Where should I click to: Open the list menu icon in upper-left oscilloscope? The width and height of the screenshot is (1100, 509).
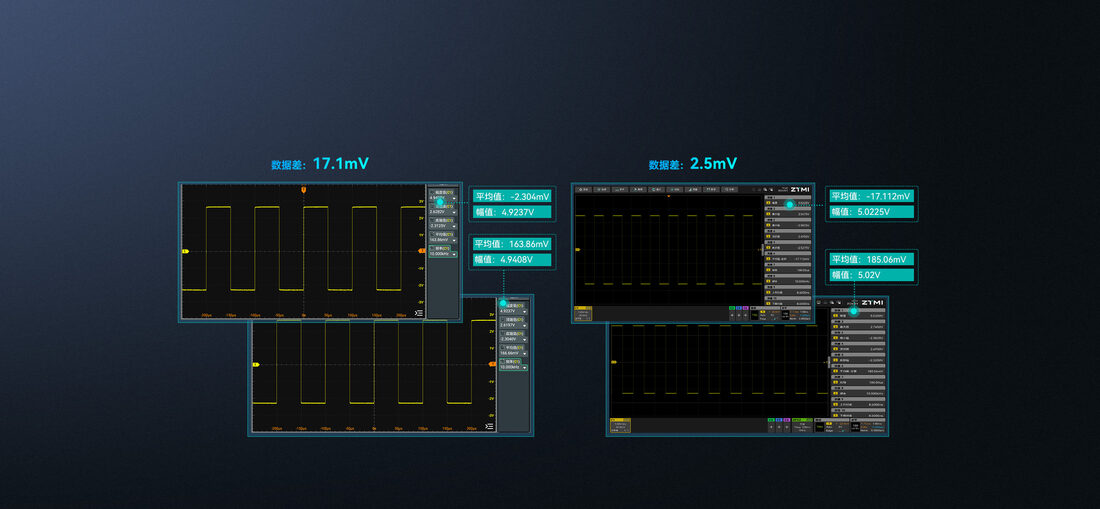point(420,313)
